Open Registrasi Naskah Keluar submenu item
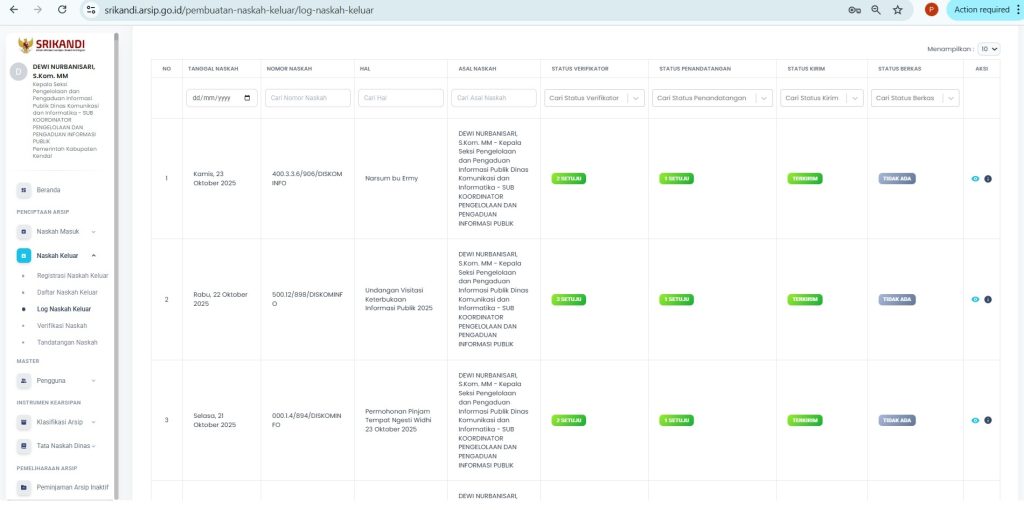 point(72,275)
